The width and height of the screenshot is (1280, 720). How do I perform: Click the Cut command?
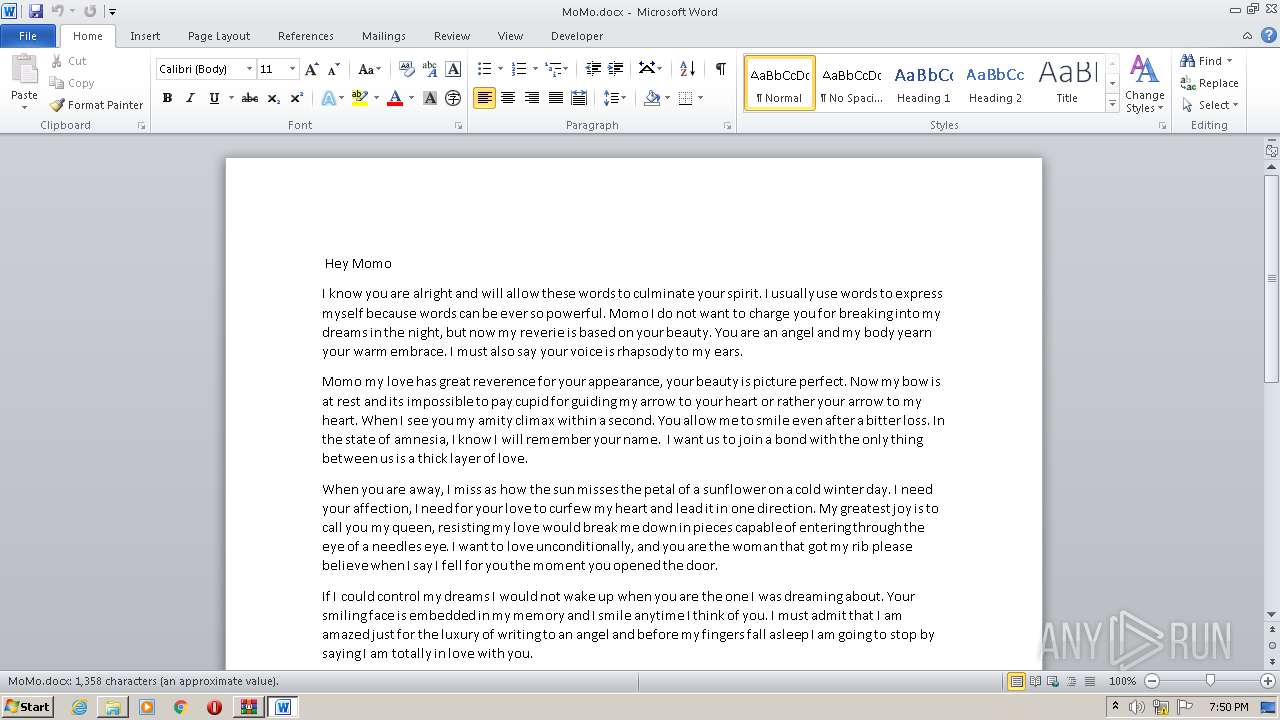click(x=68, y=61)
